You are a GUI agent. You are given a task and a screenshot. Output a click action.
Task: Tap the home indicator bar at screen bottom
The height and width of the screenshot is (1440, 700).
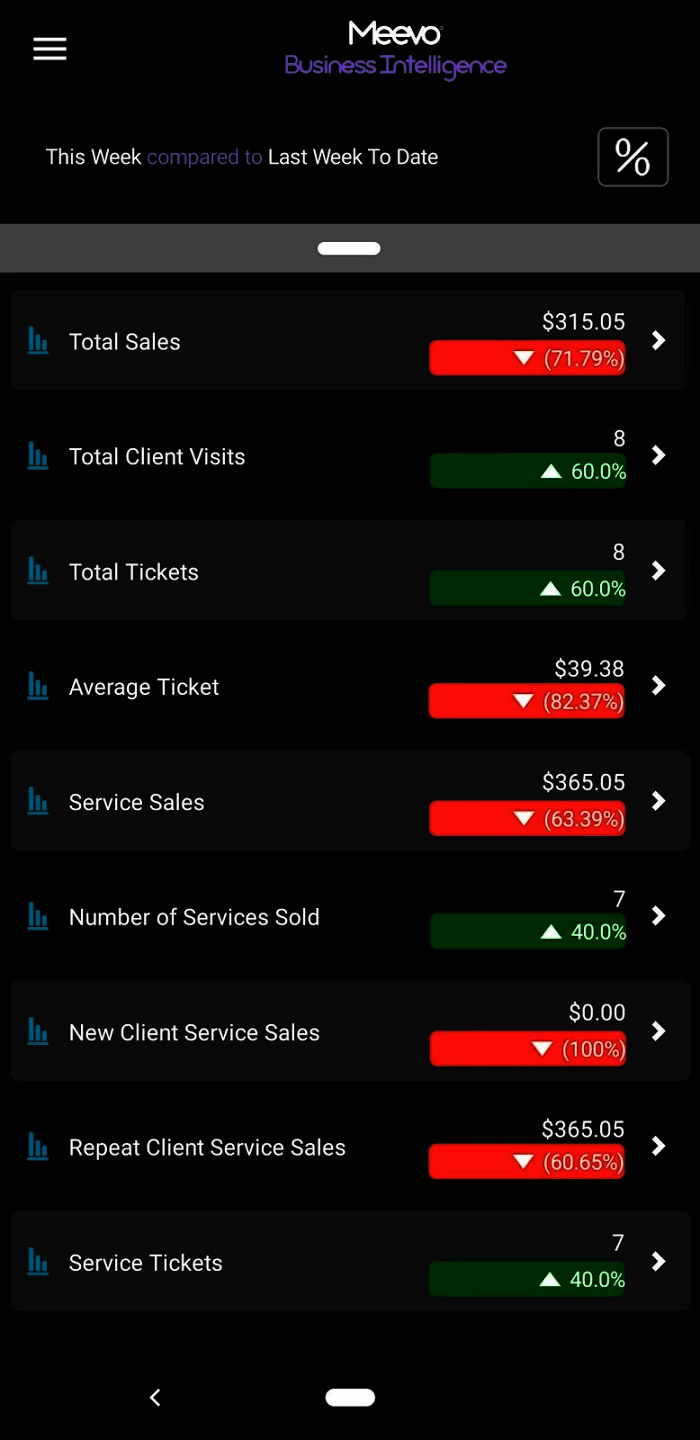pyautogui.click(x=350, y=1397)
